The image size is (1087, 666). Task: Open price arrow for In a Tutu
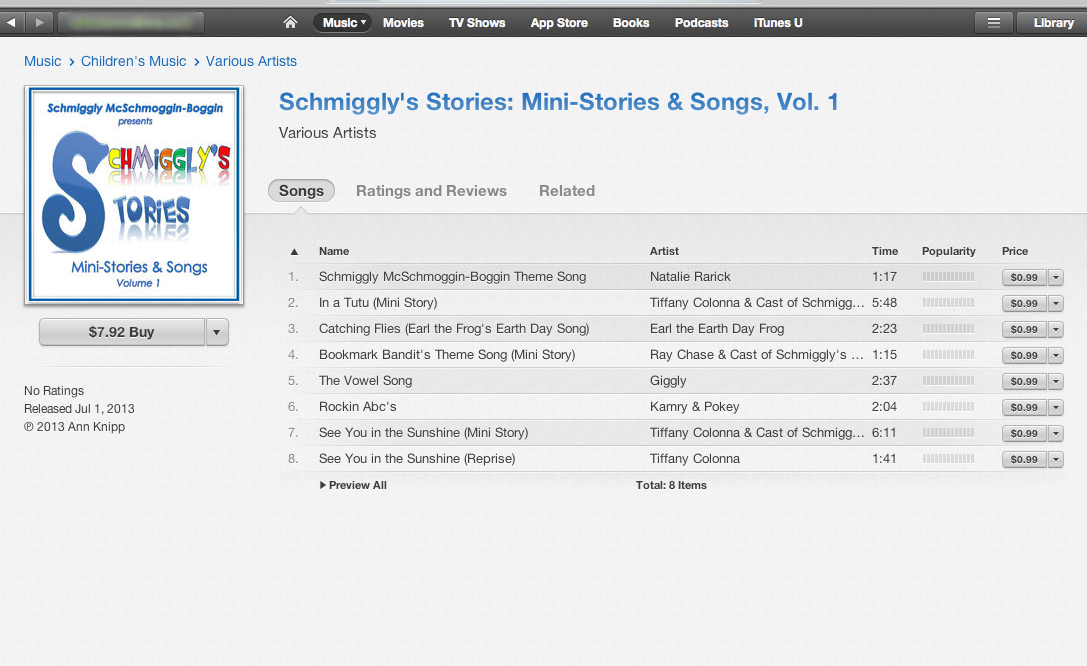(1056, 303)
